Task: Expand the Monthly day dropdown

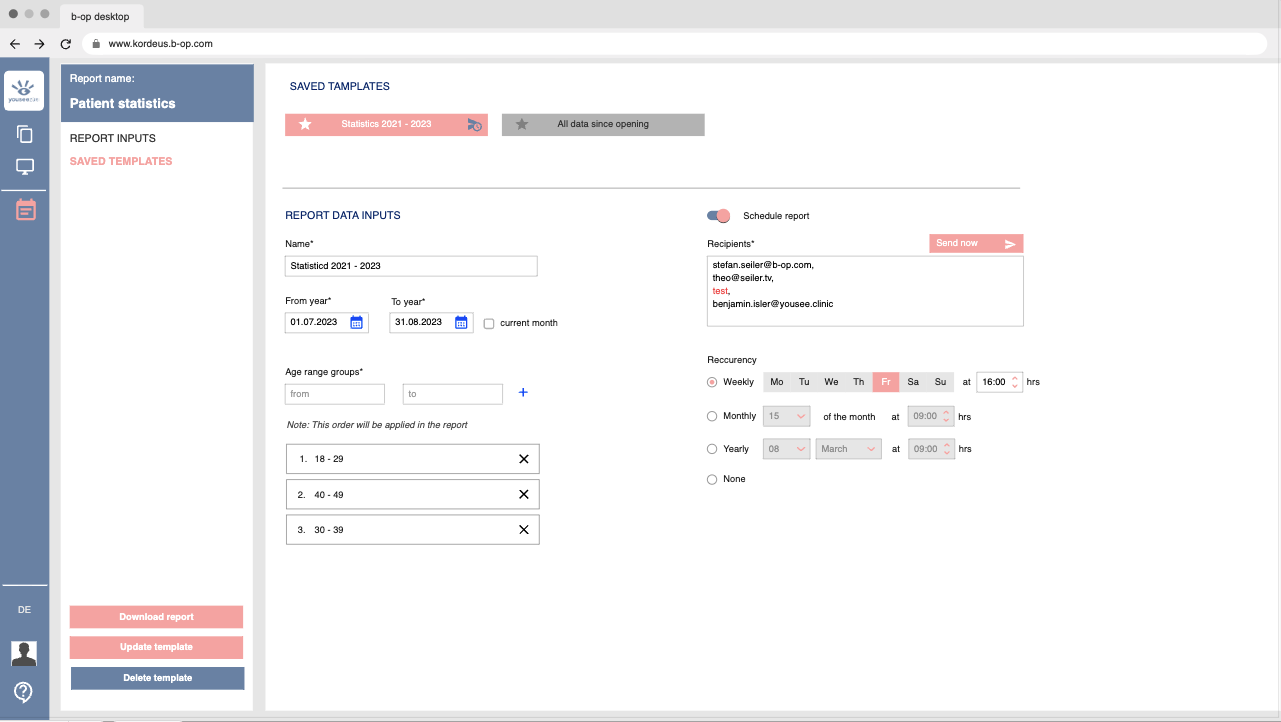Action: click(786, 417)
